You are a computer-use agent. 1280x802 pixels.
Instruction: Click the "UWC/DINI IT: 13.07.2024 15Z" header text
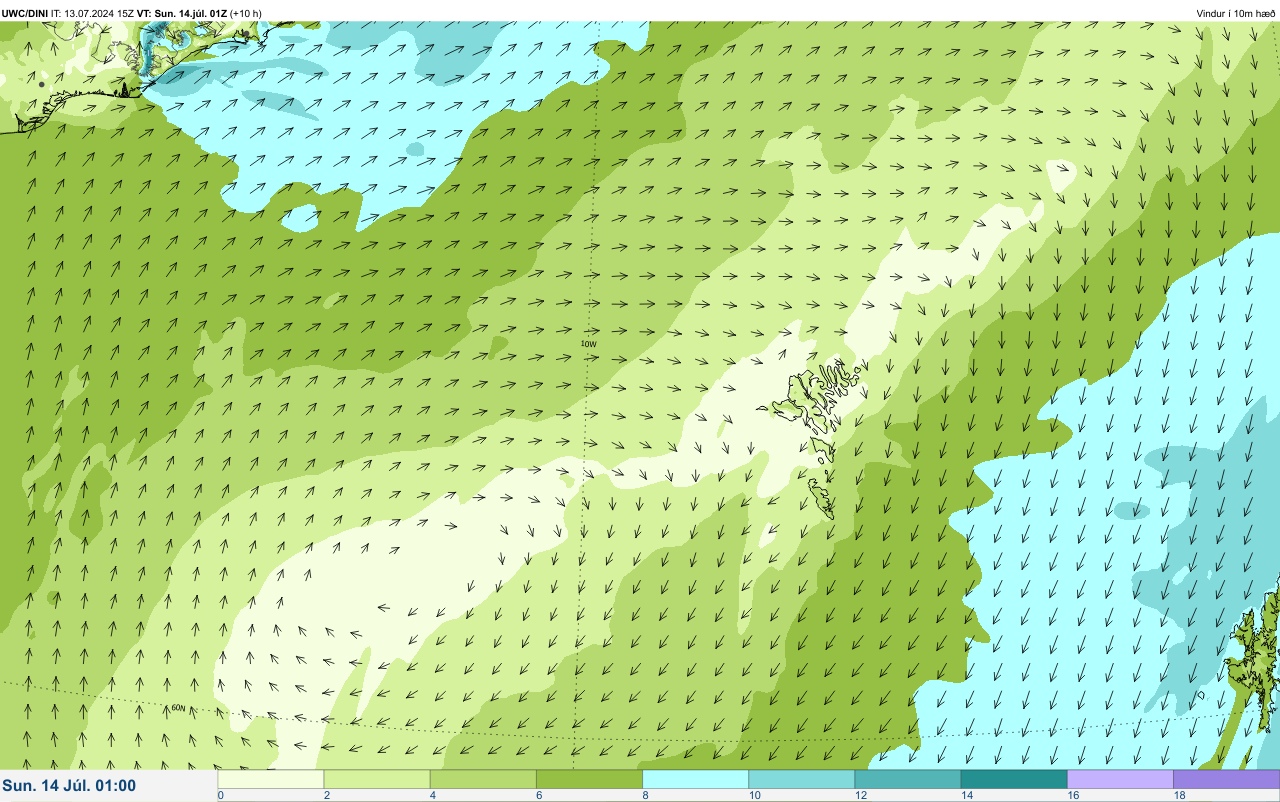pyautogui.click(x=68, y=13)
